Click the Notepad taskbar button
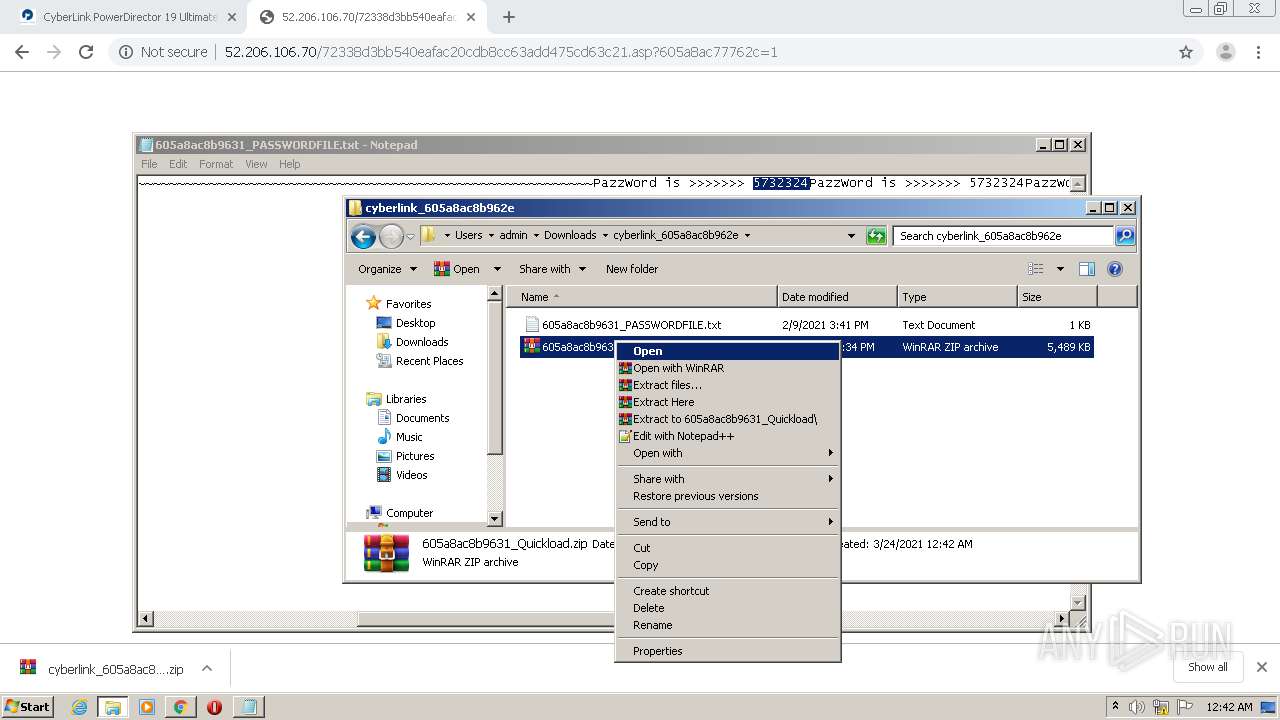Image resolution: width=1280 pixels, height=720 pixels. (x=248, y=707)
